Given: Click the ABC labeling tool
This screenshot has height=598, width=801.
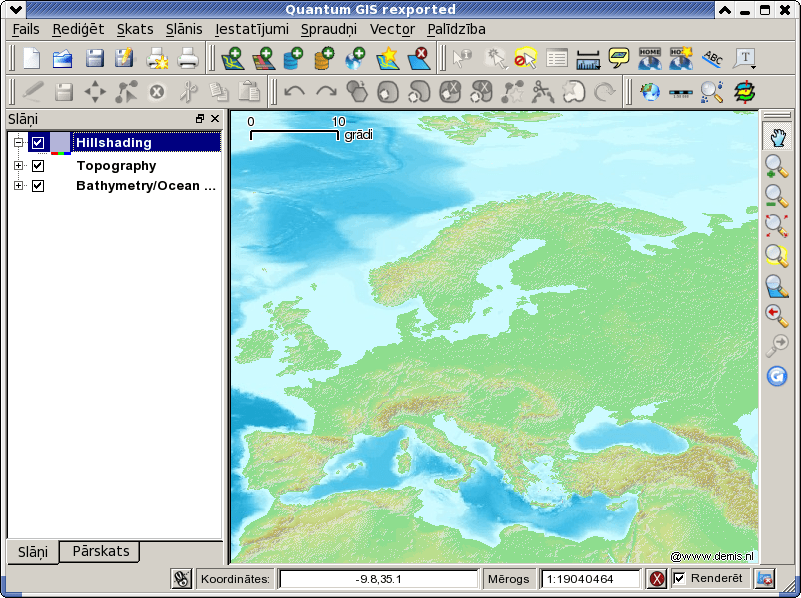Looking at the screenshot, I should point(713,58).
